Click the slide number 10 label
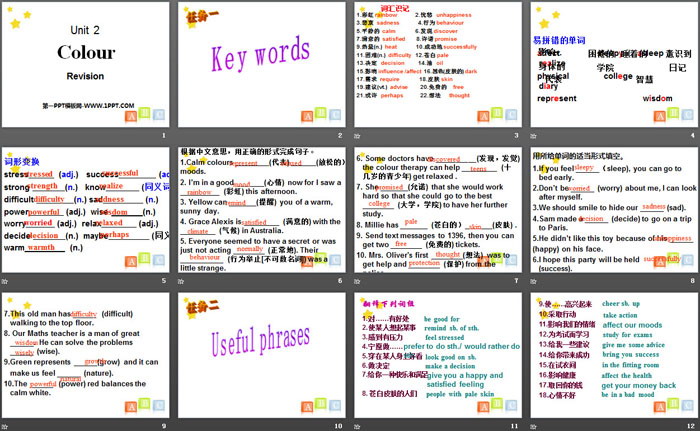The image size is (700, 431). [x=337, y=424]
